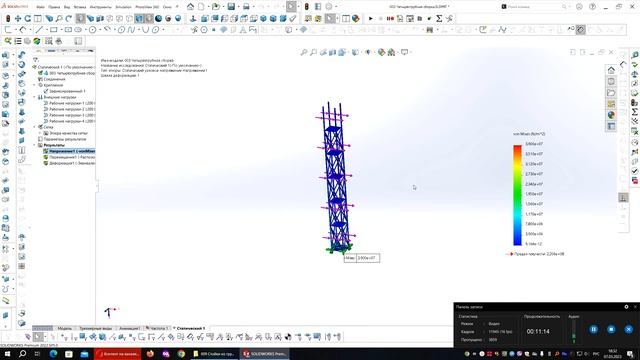Image resolution: width=640 pixels, height=360 pixels.
Task: Click the Home icon in the title toolbar
Action: click(x=190, y=7)
